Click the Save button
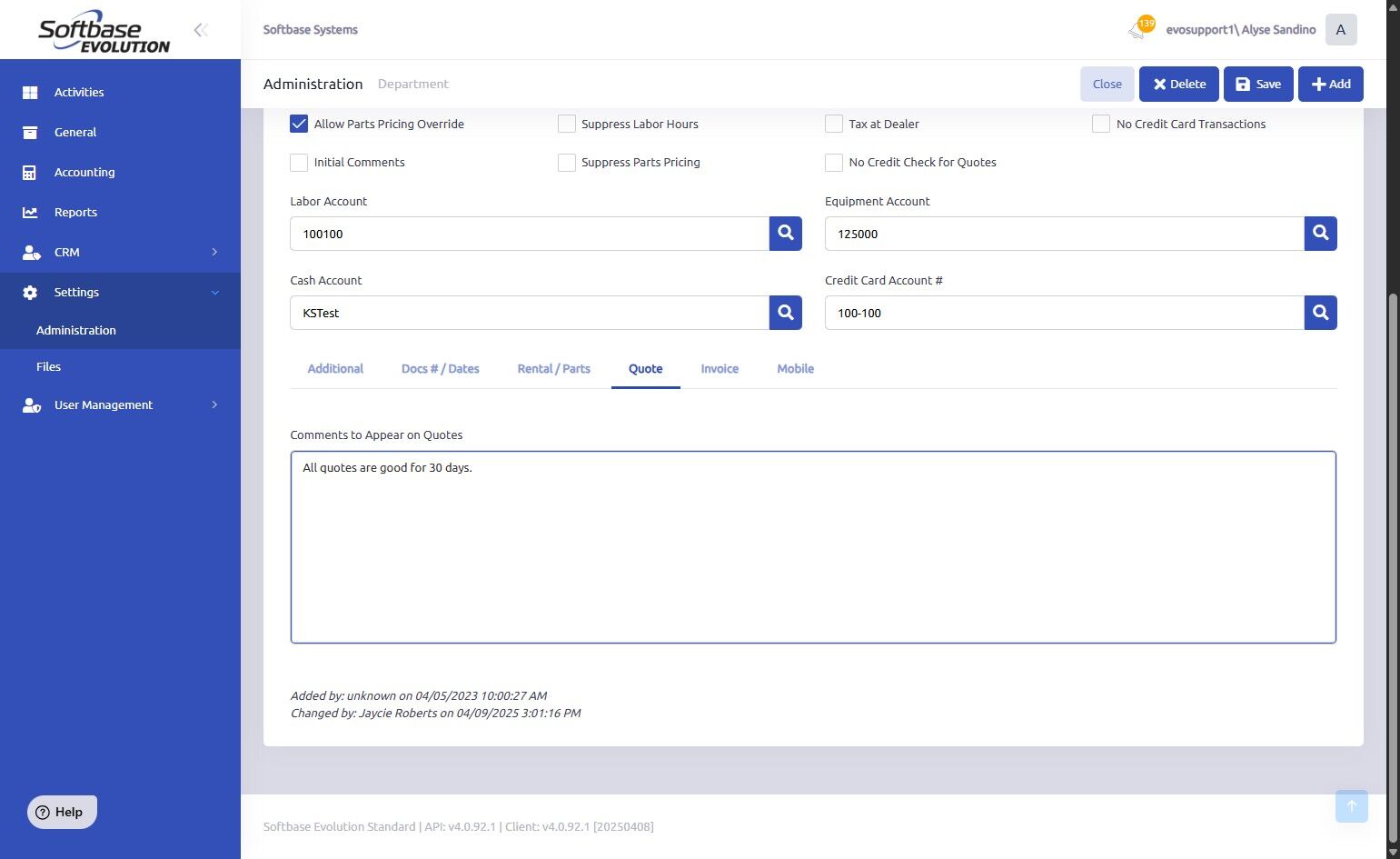This screenshot has width=1400, height=859. click(x=1258, y=84)
